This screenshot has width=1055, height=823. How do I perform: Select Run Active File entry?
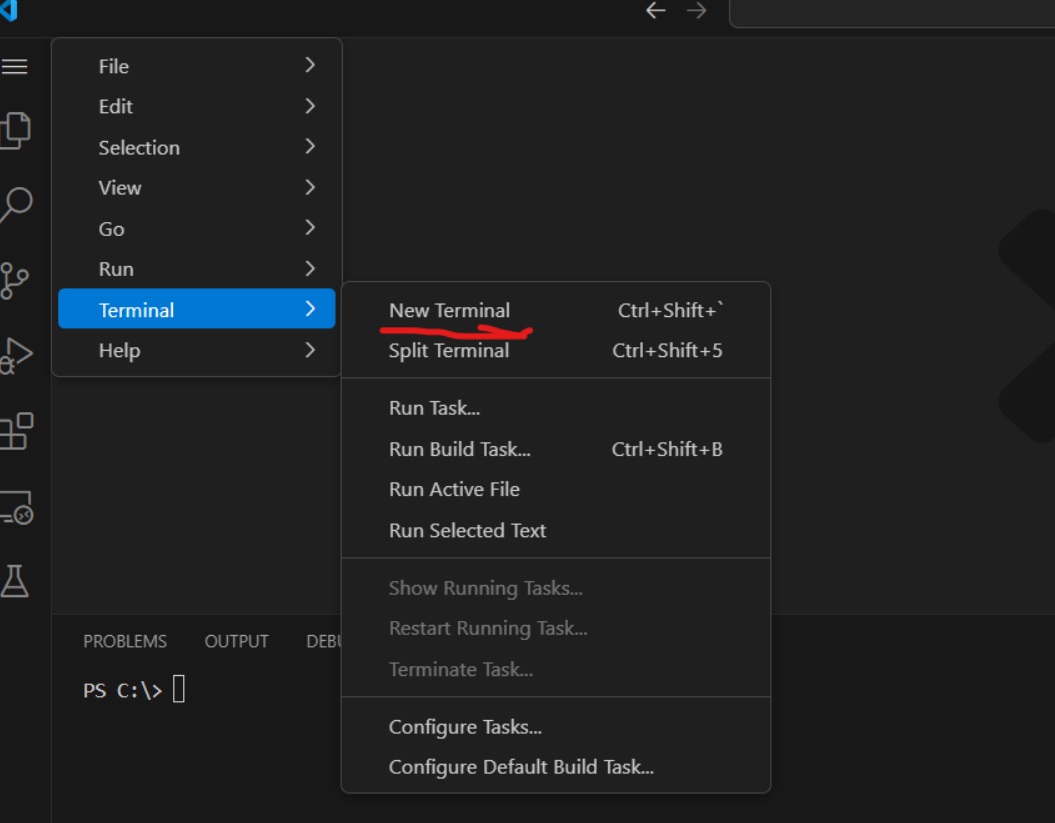pyautogui.click(x=556, y=489)
